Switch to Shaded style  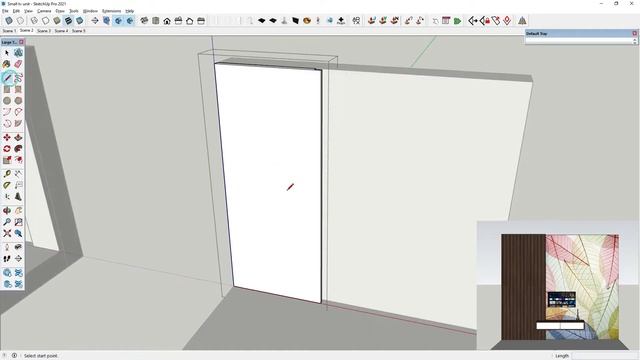[x=57, y=20]
